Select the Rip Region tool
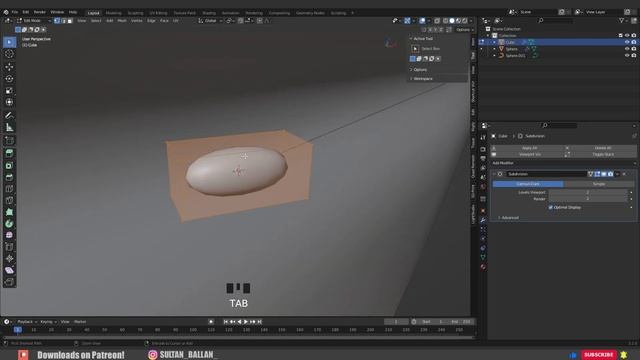Image resolution: width=640 pixels, height=360 pixels. pyautogui.click(x=9, y=282)
